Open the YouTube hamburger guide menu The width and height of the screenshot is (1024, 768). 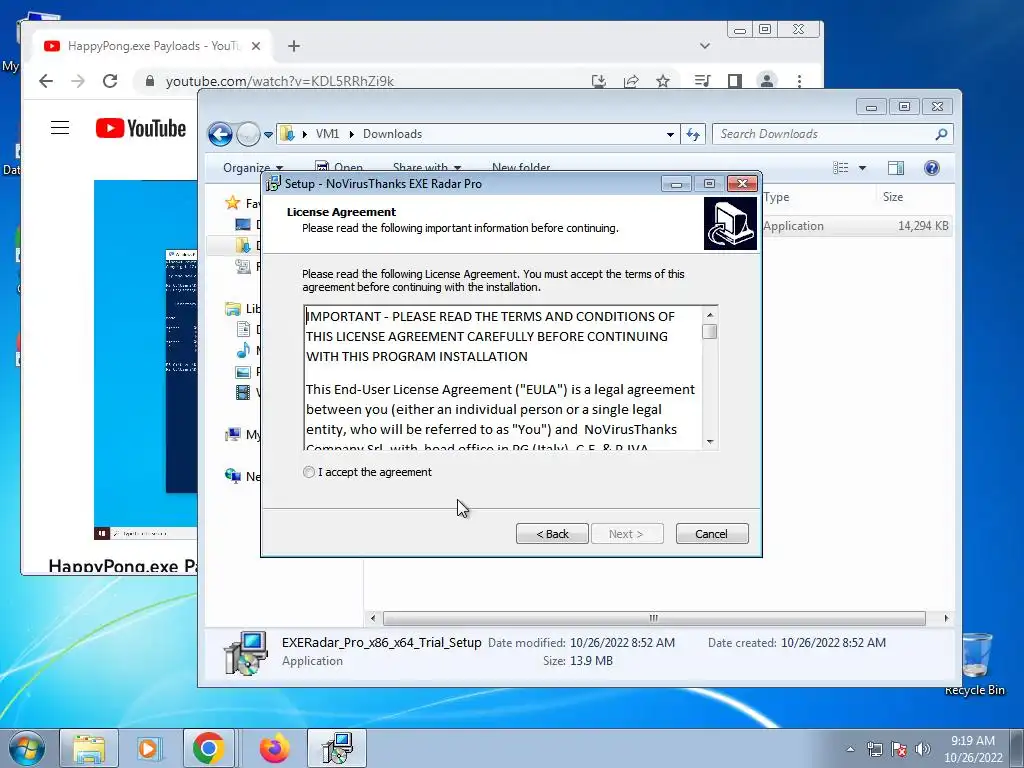(x=60, y=127)
